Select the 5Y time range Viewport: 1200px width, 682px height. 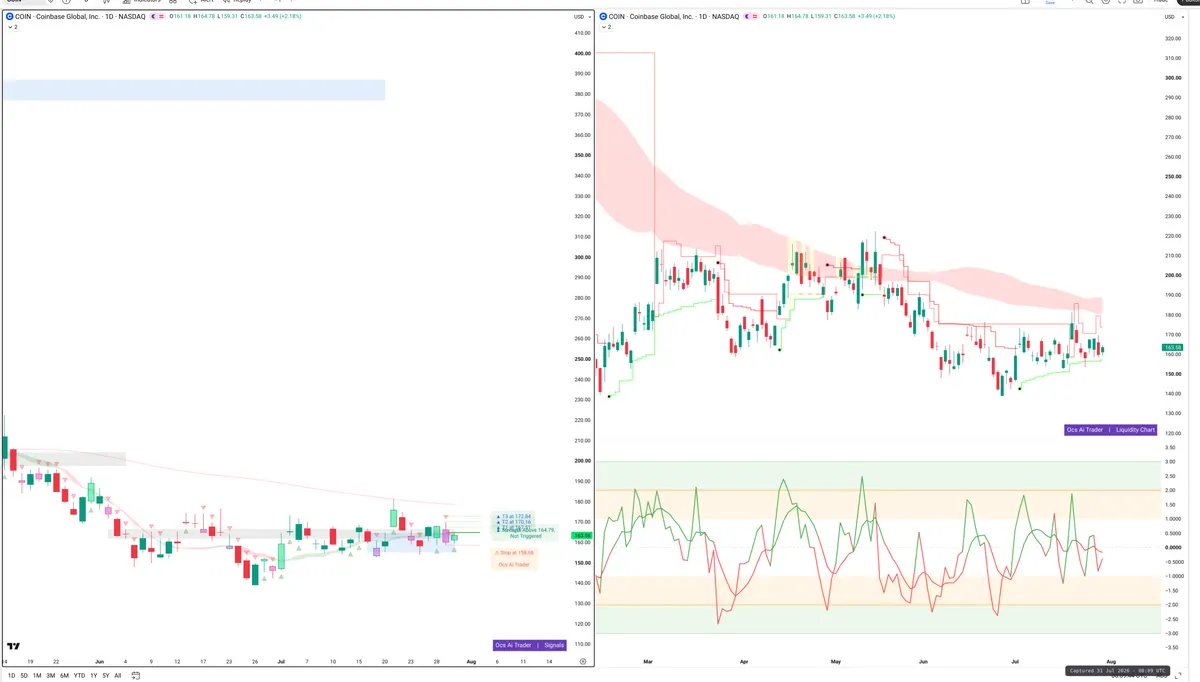(106, 676)
